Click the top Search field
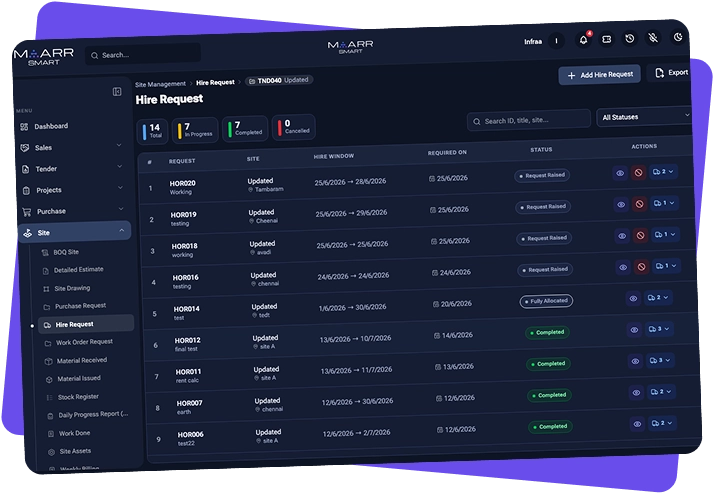Viewport: 715px width, 494px height. click(x=143, y=54)
